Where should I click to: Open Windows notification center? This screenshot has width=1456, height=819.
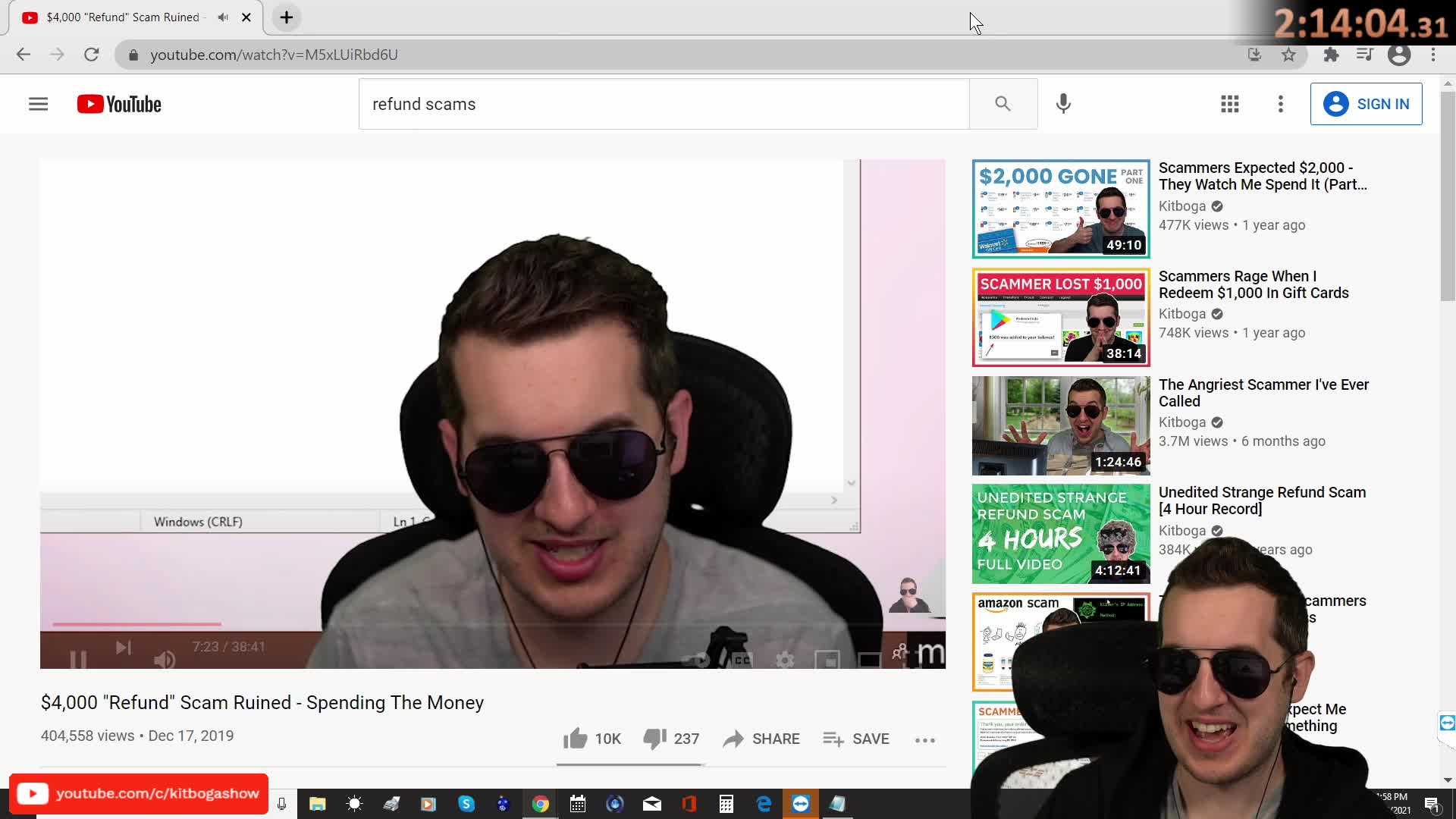[1432, 805]
